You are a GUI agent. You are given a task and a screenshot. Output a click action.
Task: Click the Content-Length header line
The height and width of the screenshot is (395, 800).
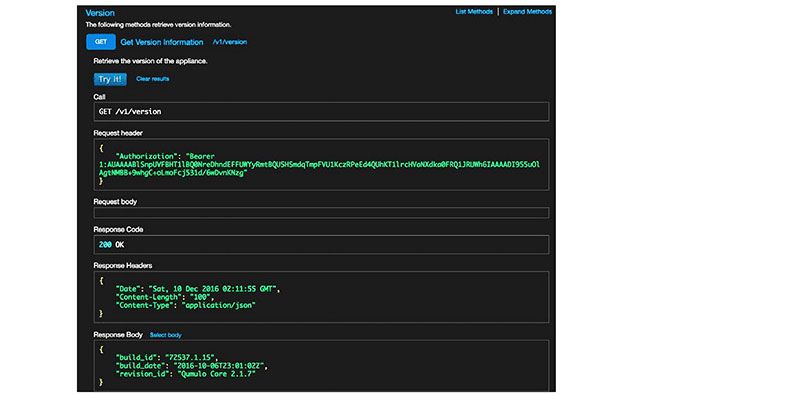point(165,297)
